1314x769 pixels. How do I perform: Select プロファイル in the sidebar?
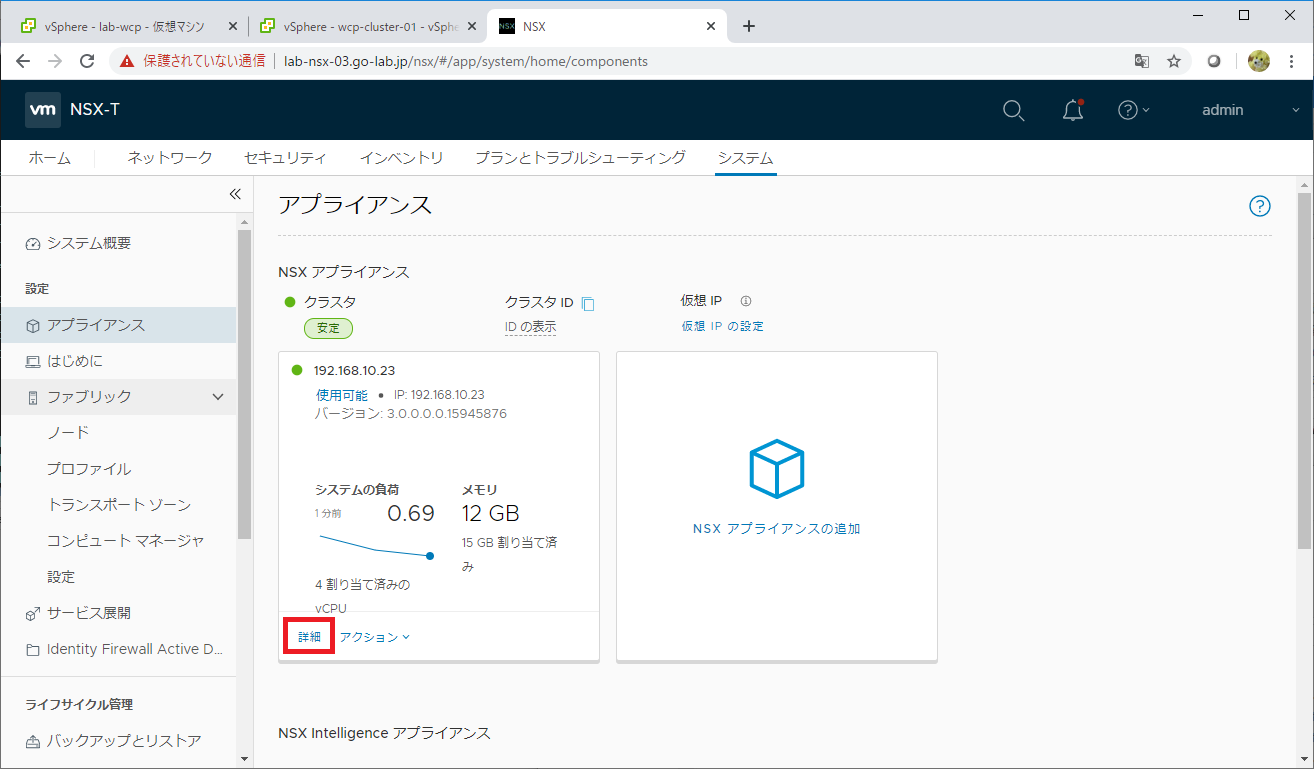pos(89,469)
